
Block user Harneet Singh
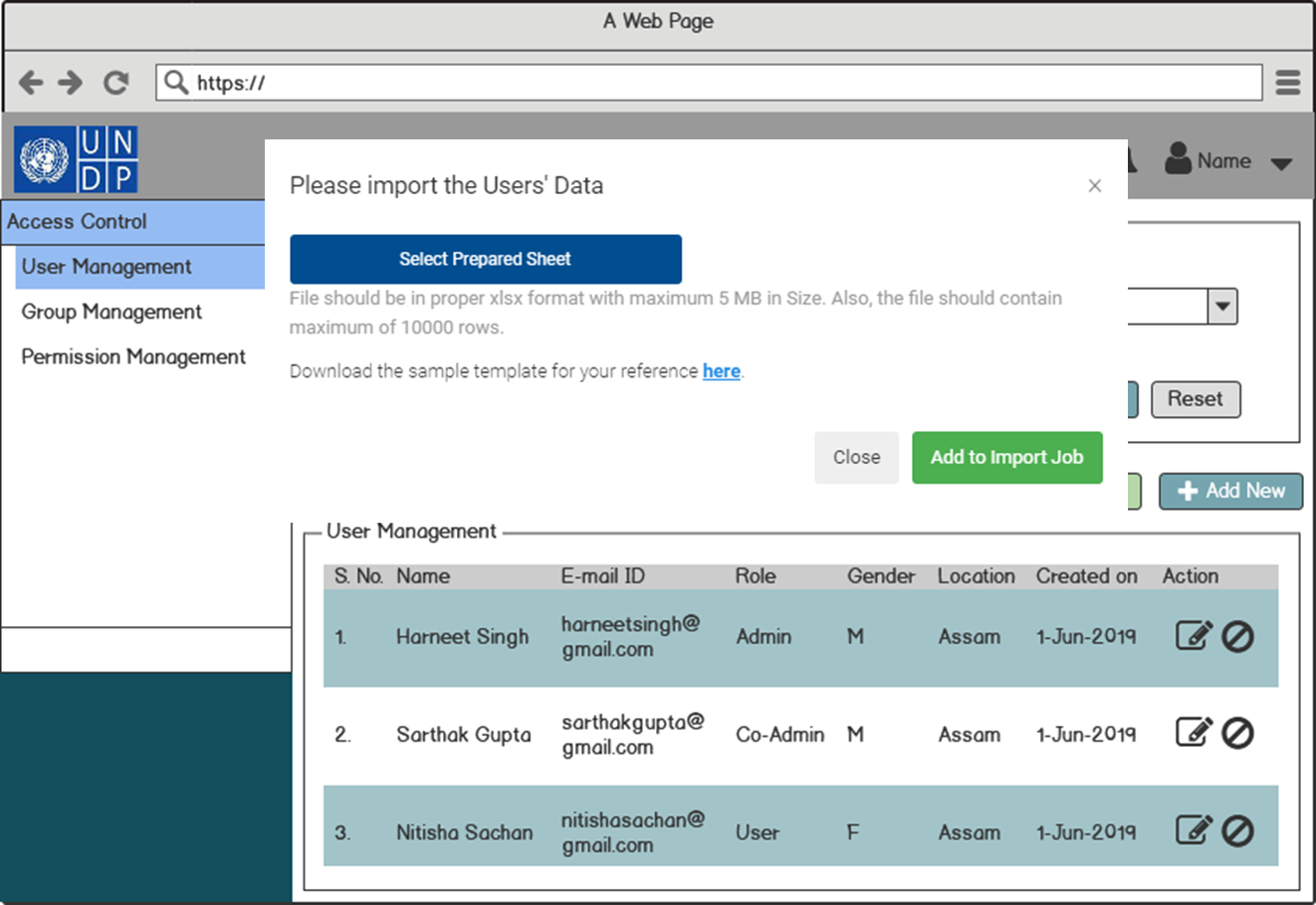[x=1237, y=636]
